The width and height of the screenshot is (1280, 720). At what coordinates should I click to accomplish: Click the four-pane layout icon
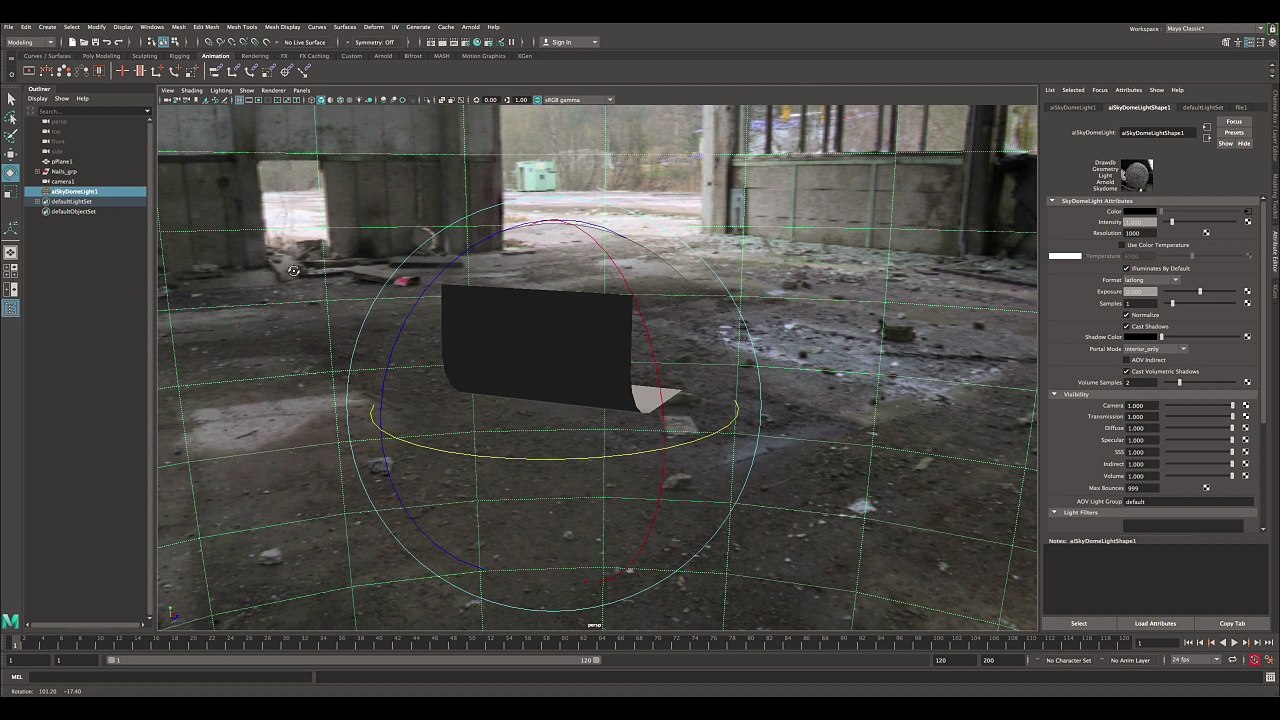[11, 271]
